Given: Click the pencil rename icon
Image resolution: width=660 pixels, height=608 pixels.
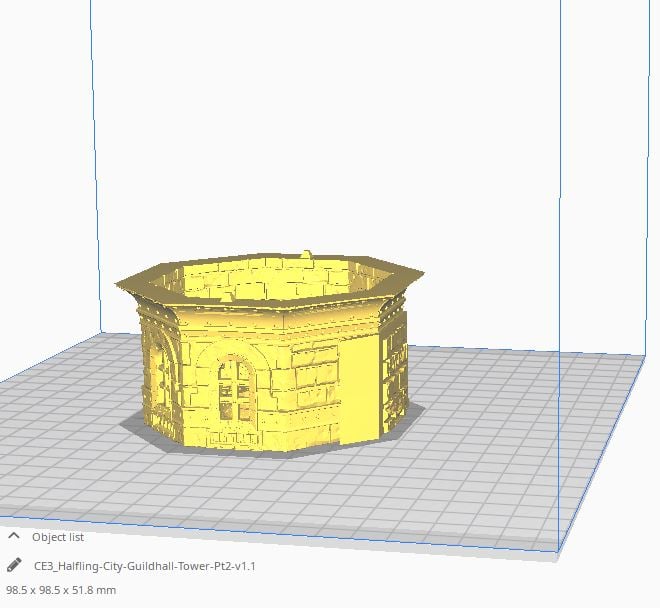Looking at the screenshot, I should [x=14, y=565].
